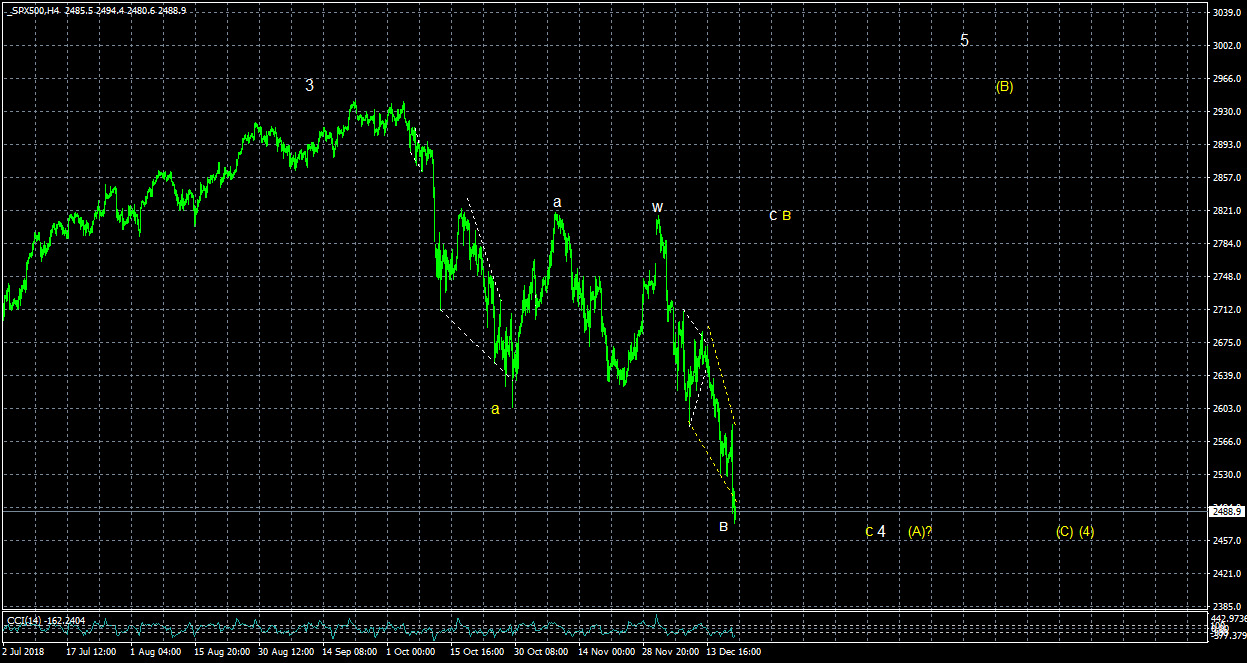1247x663 pixels.
Task: Click the "14 Sep 08:00" time axis label
Action: pos(349,652)
